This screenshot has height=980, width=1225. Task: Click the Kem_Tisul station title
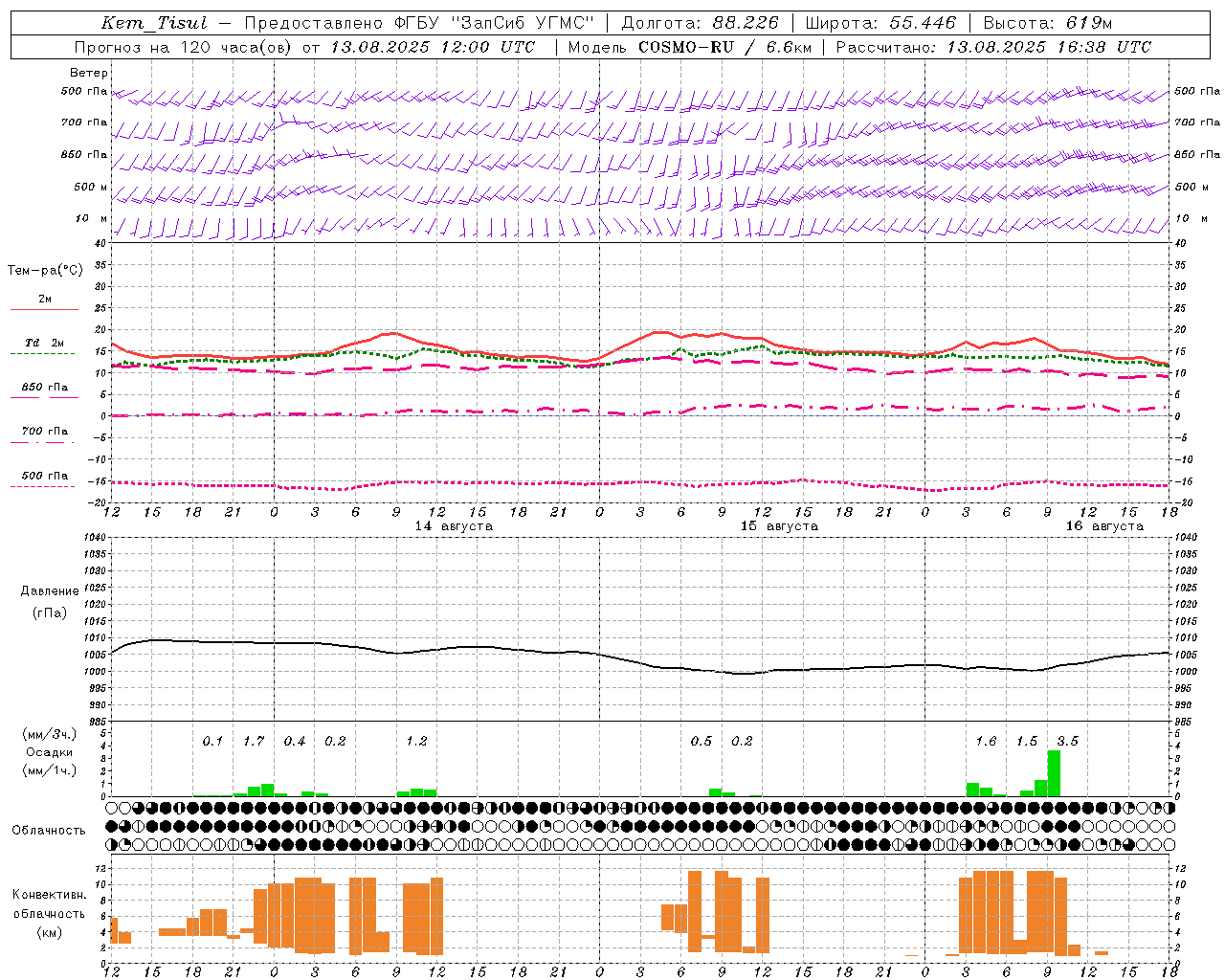click(154, 23)
